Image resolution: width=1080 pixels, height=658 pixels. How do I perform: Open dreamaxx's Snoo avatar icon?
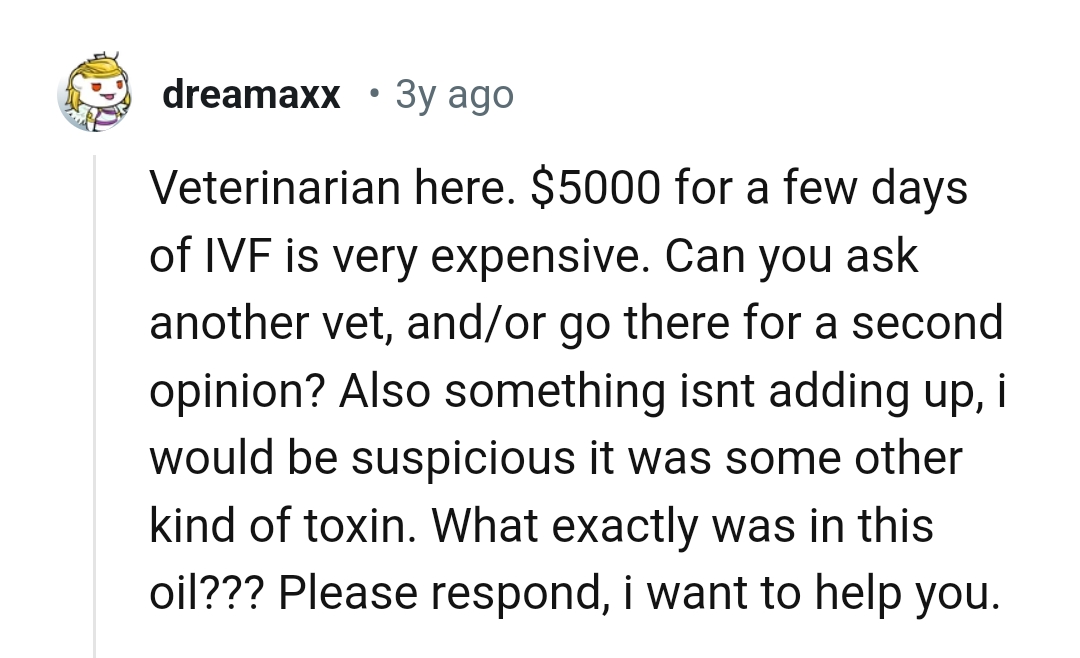(98, 95)
